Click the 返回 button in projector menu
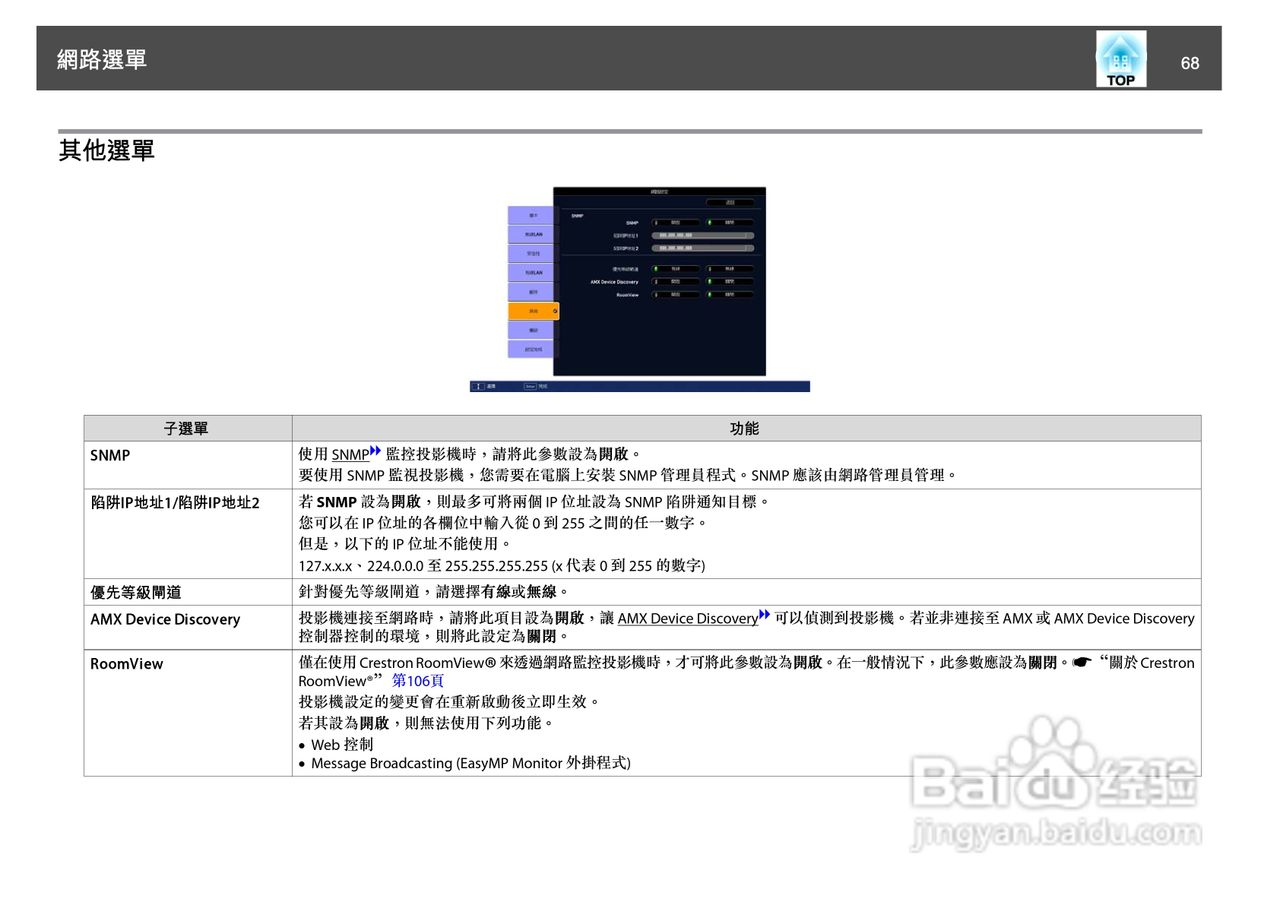 pos(730,202)
